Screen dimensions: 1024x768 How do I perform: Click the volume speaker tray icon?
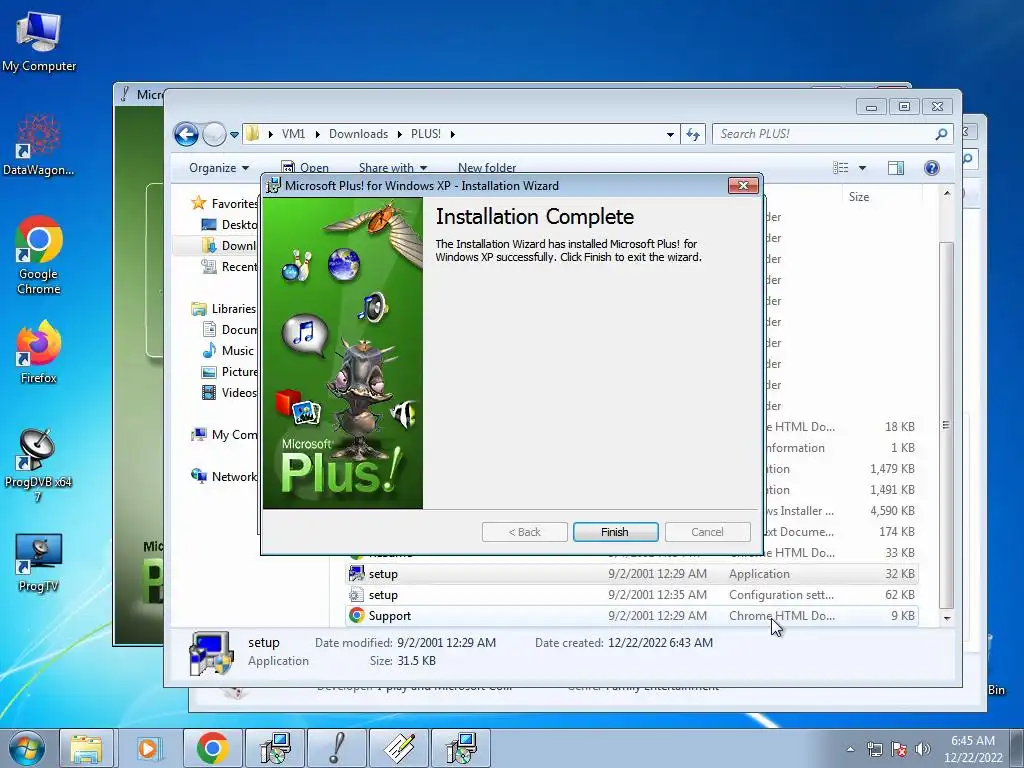click(923, 749)
